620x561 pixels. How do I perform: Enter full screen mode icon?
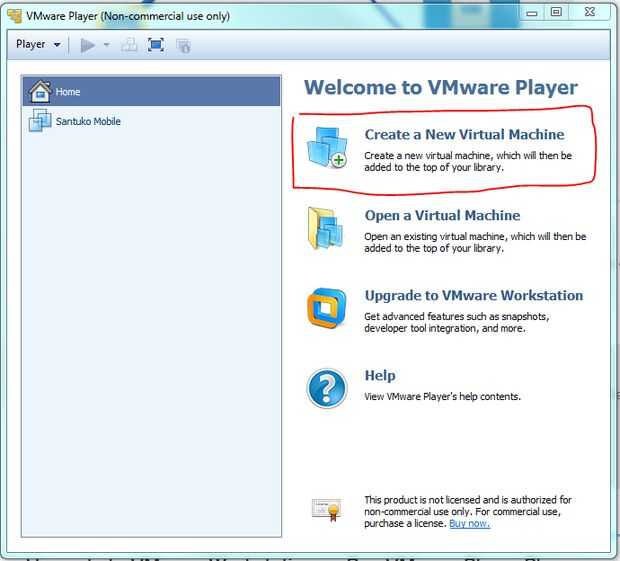(156, 45)
